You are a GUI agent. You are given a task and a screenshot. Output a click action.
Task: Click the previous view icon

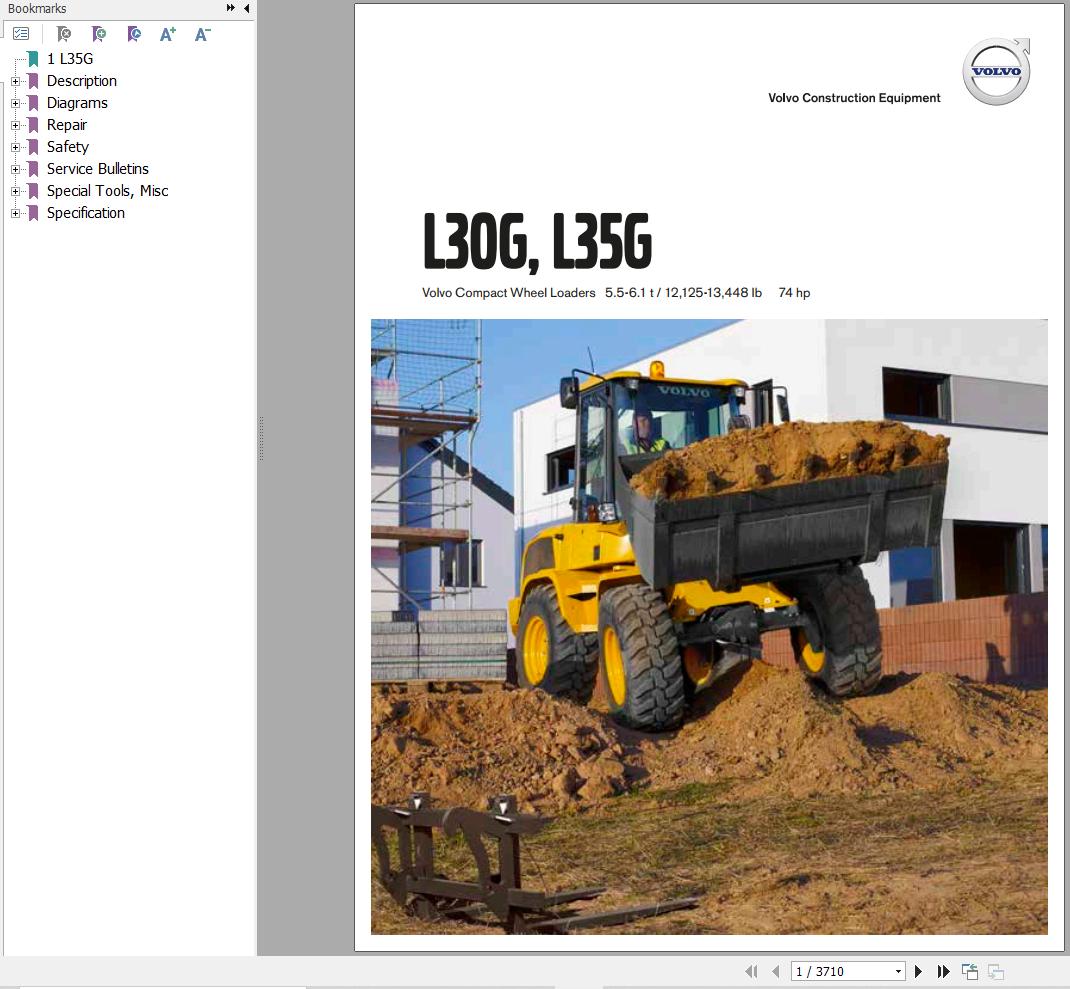click(968, 970)
